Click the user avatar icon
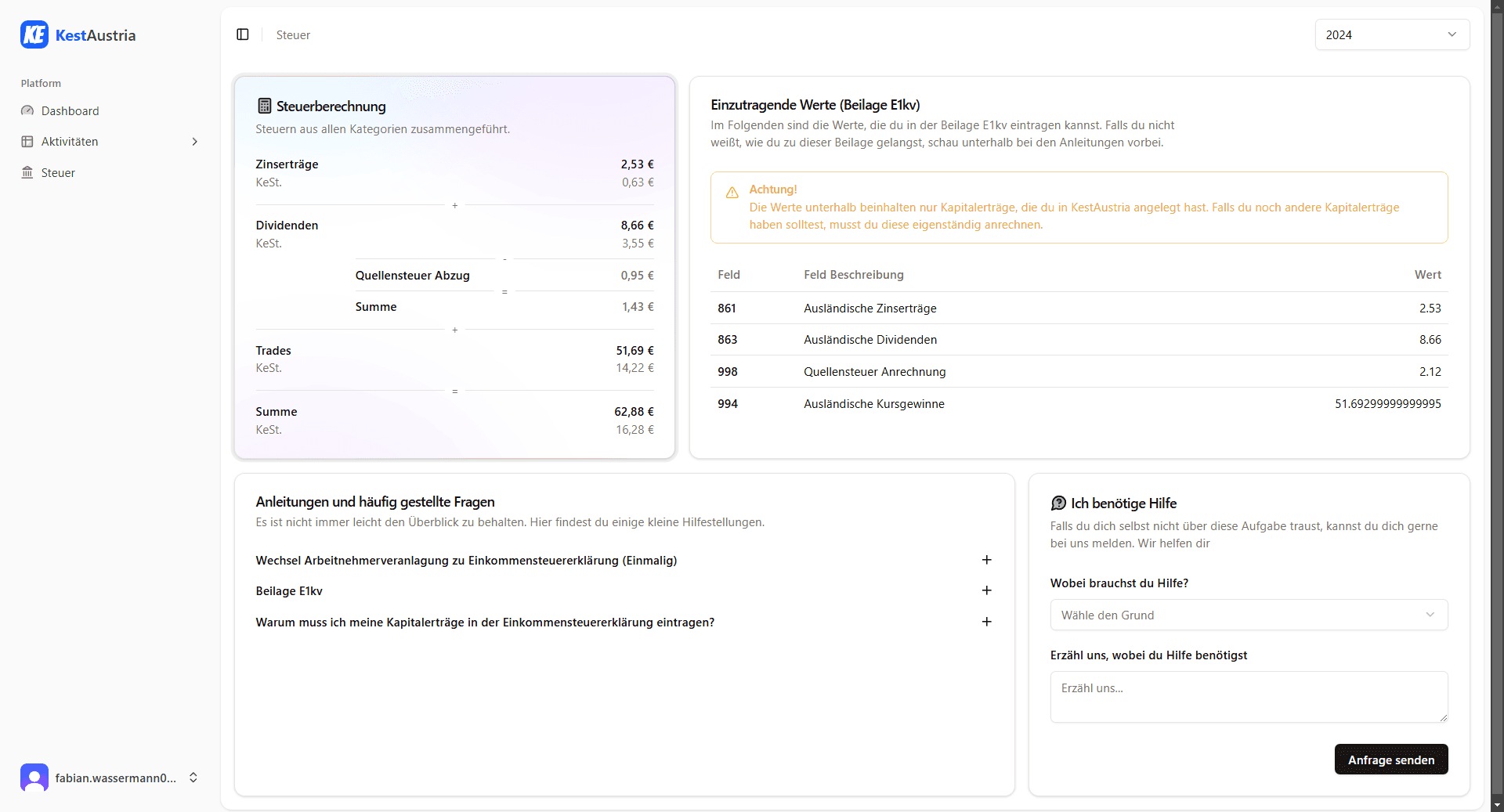This screenshot has height=812, width=1504. [34, 778]
